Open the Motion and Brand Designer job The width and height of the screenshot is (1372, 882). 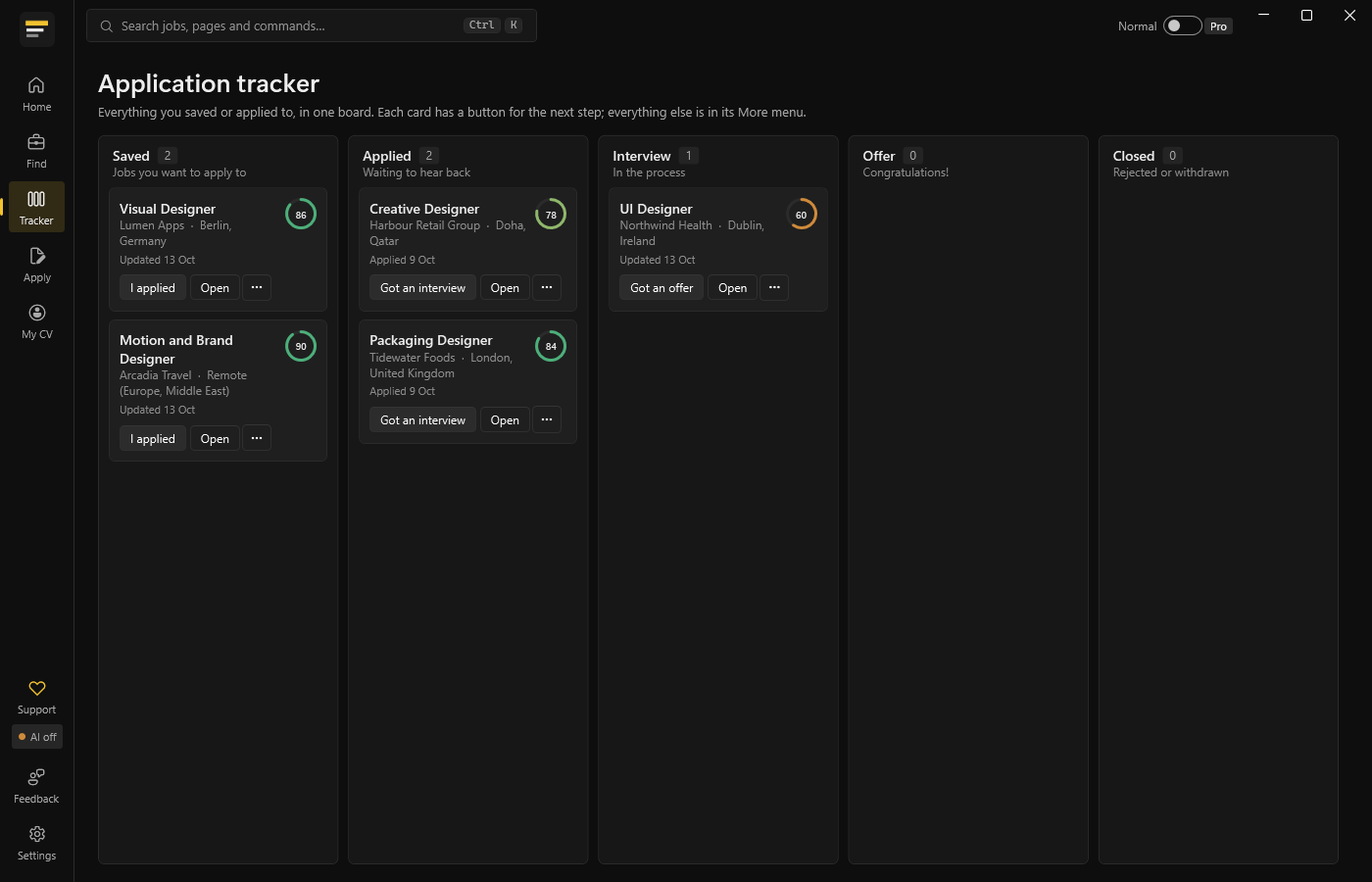point(215,438)
